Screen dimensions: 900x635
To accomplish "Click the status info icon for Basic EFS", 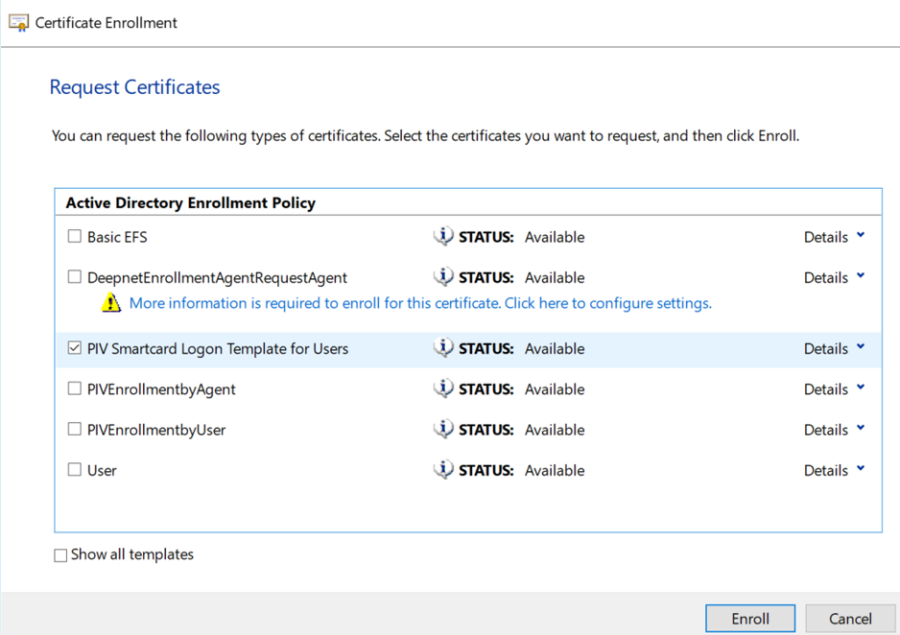I will pos(443,237).
